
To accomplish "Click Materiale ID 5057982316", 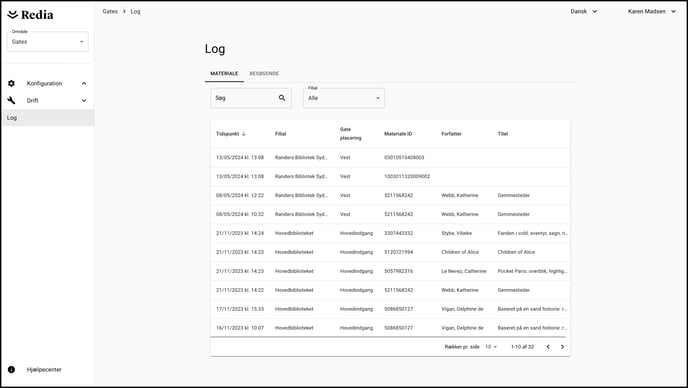I will pyautogui.click(x=398, y=271).
